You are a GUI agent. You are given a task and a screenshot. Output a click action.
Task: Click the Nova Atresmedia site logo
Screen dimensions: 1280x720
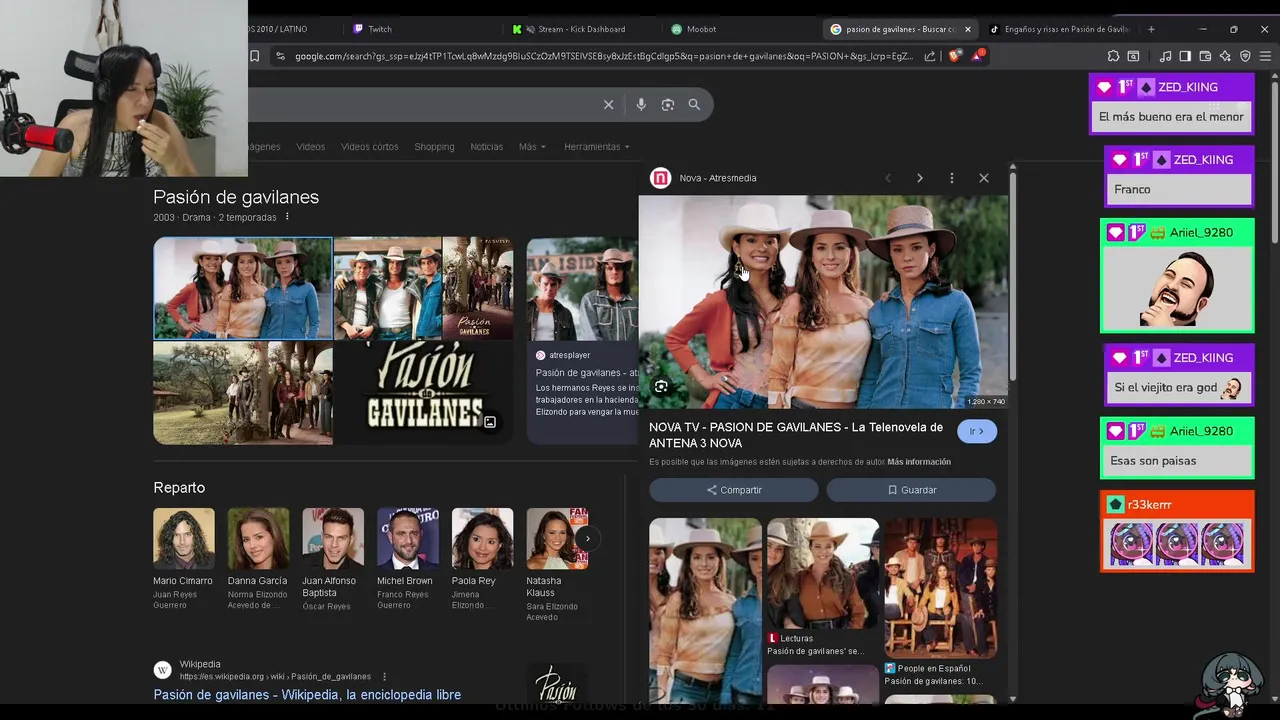point(660,178)
